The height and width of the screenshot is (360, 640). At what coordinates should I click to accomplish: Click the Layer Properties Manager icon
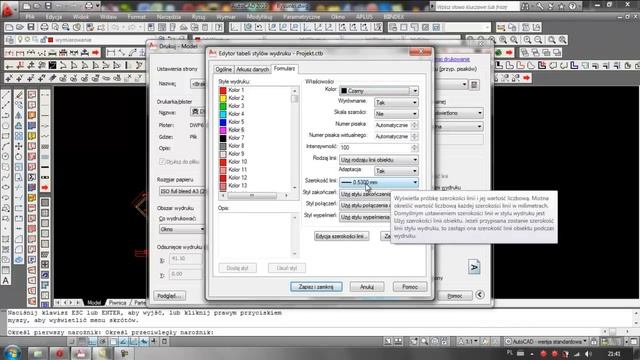tap(10, 40)
